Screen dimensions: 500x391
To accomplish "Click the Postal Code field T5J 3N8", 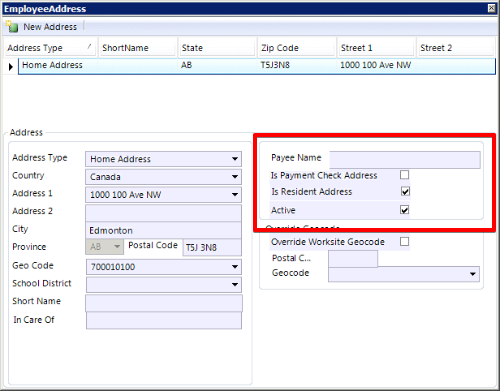I will 212,248.
